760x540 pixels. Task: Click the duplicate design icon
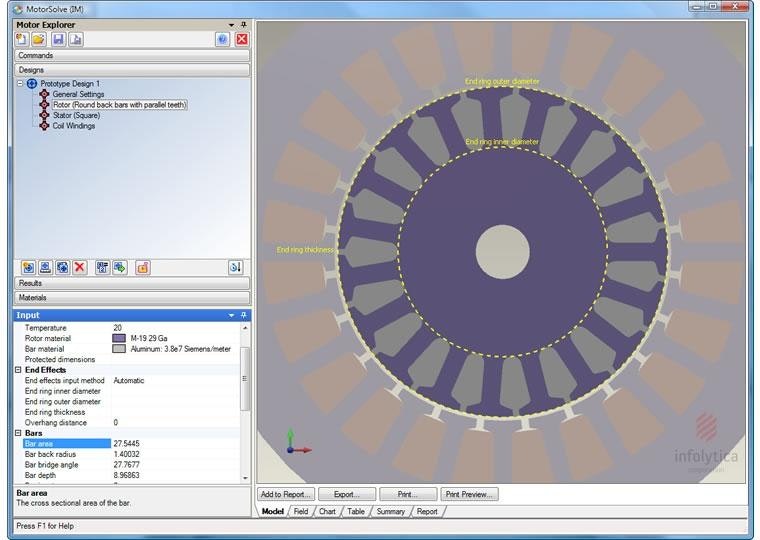click(63, 268)
